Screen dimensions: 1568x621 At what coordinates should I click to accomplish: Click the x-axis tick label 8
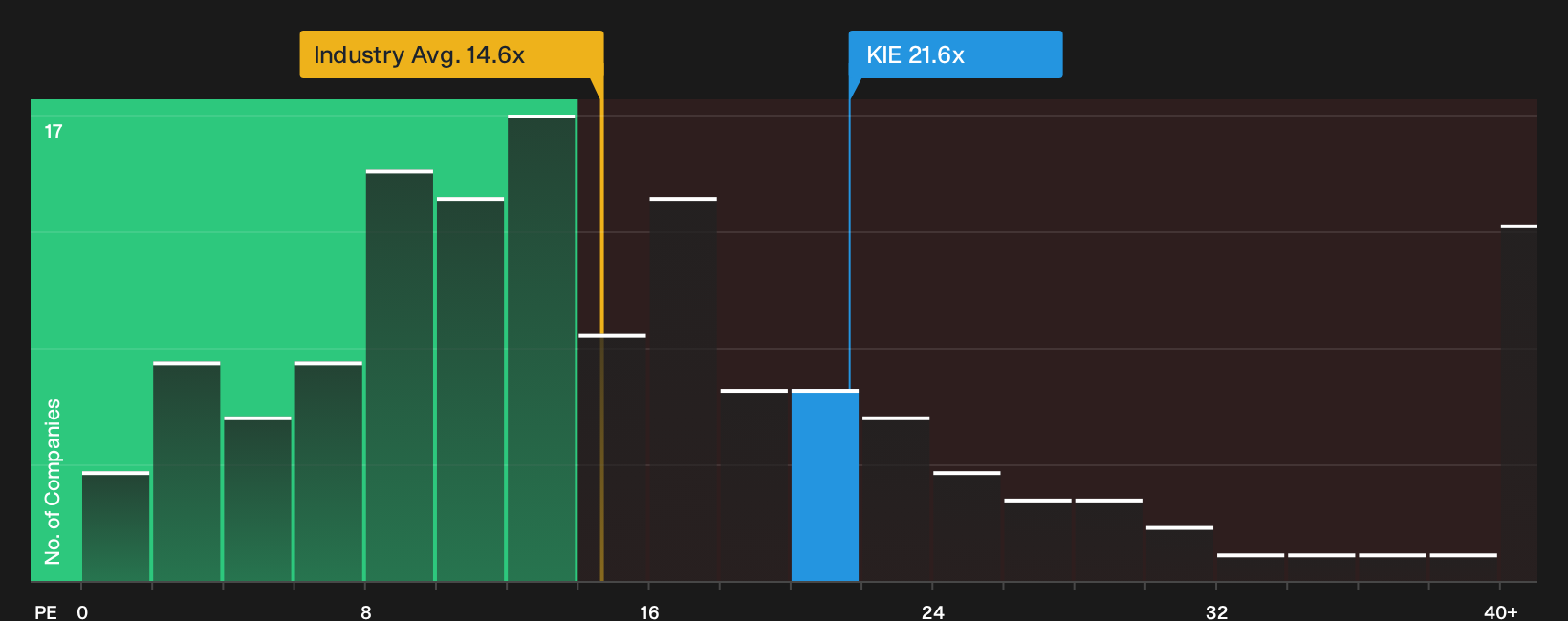[366, 611]
